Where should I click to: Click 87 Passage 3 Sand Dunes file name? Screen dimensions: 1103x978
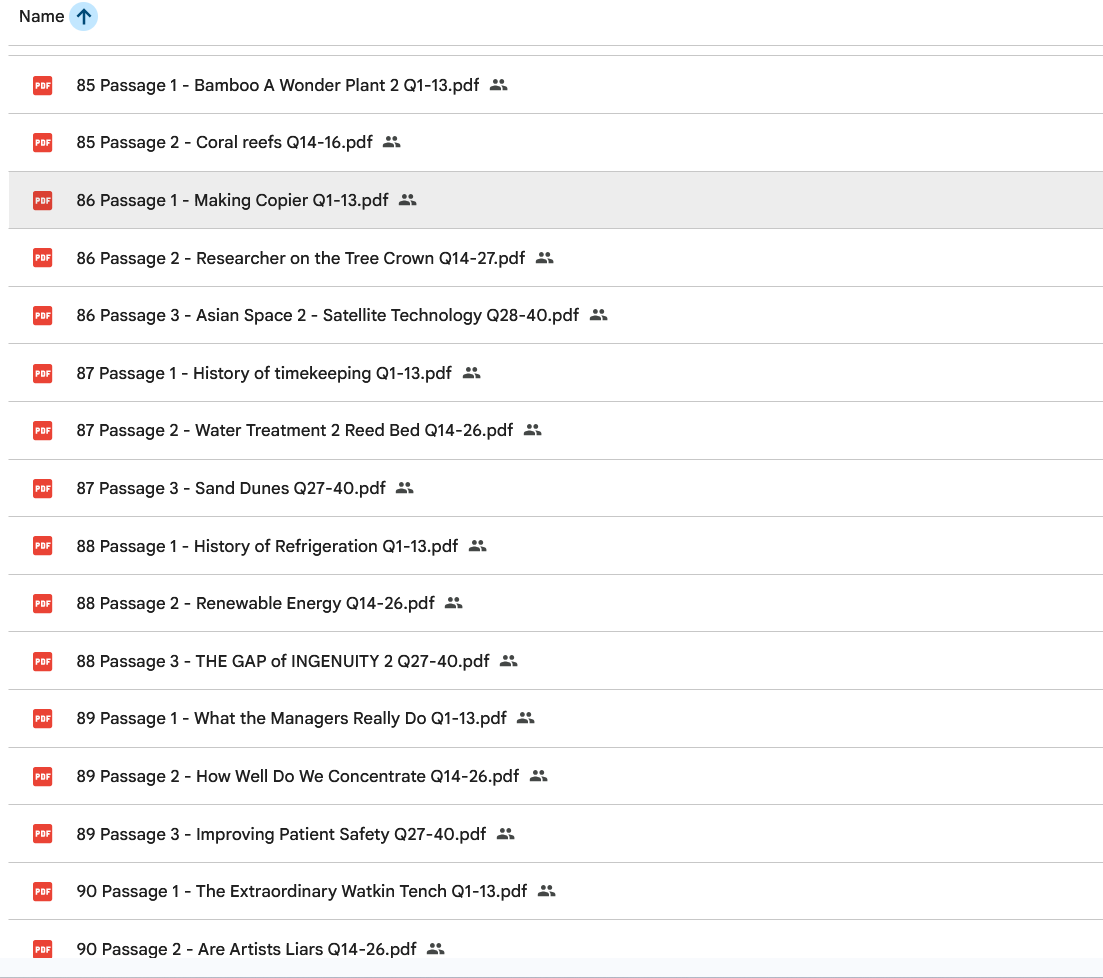(230, 488)
